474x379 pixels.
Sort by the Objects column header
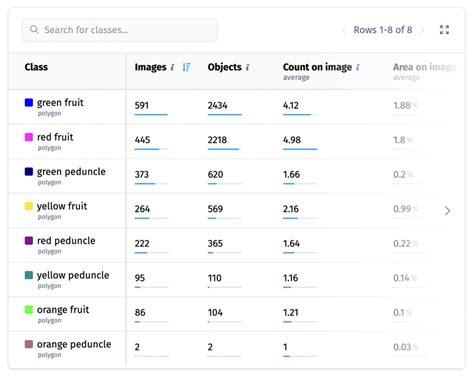point(225,67)
